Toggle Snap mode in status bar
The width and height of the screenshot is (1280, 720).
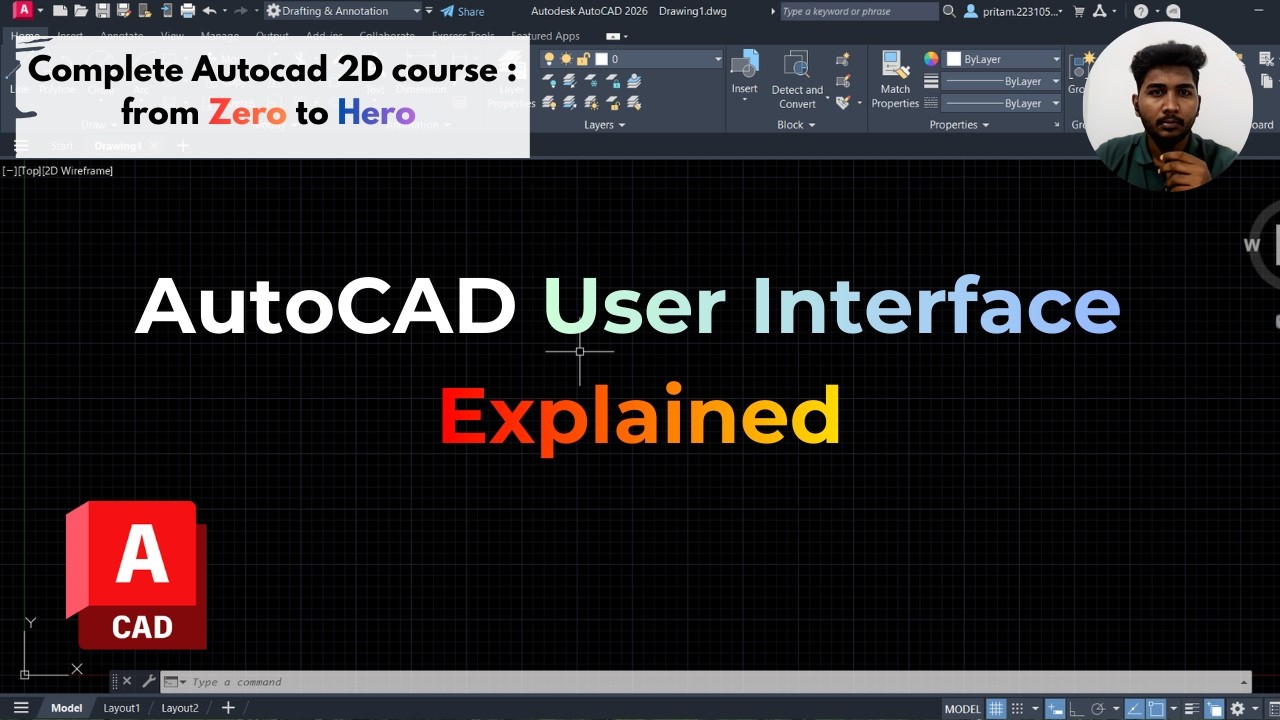tap(1018, 708)
